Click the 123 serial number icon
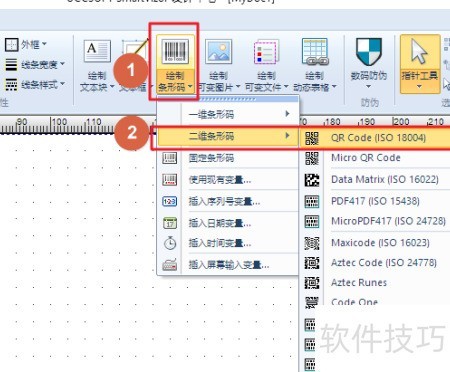The height and width of the screenshot is (372, 450). (x=170, y=202)
